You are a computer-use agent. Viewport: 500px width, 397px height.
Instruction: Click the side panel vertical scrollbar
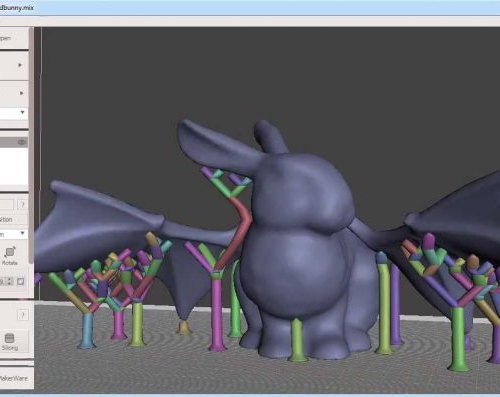click(31, 146)
